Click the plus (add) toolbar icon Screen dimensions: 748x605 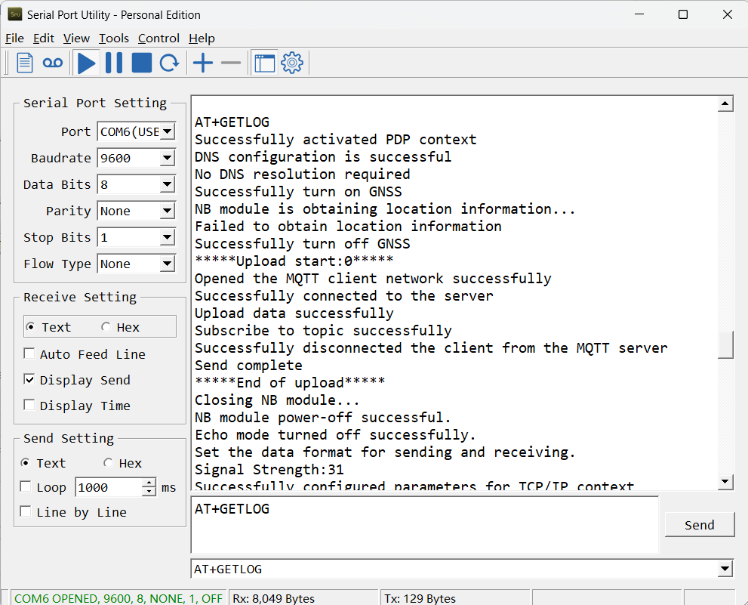click(203, 63)
